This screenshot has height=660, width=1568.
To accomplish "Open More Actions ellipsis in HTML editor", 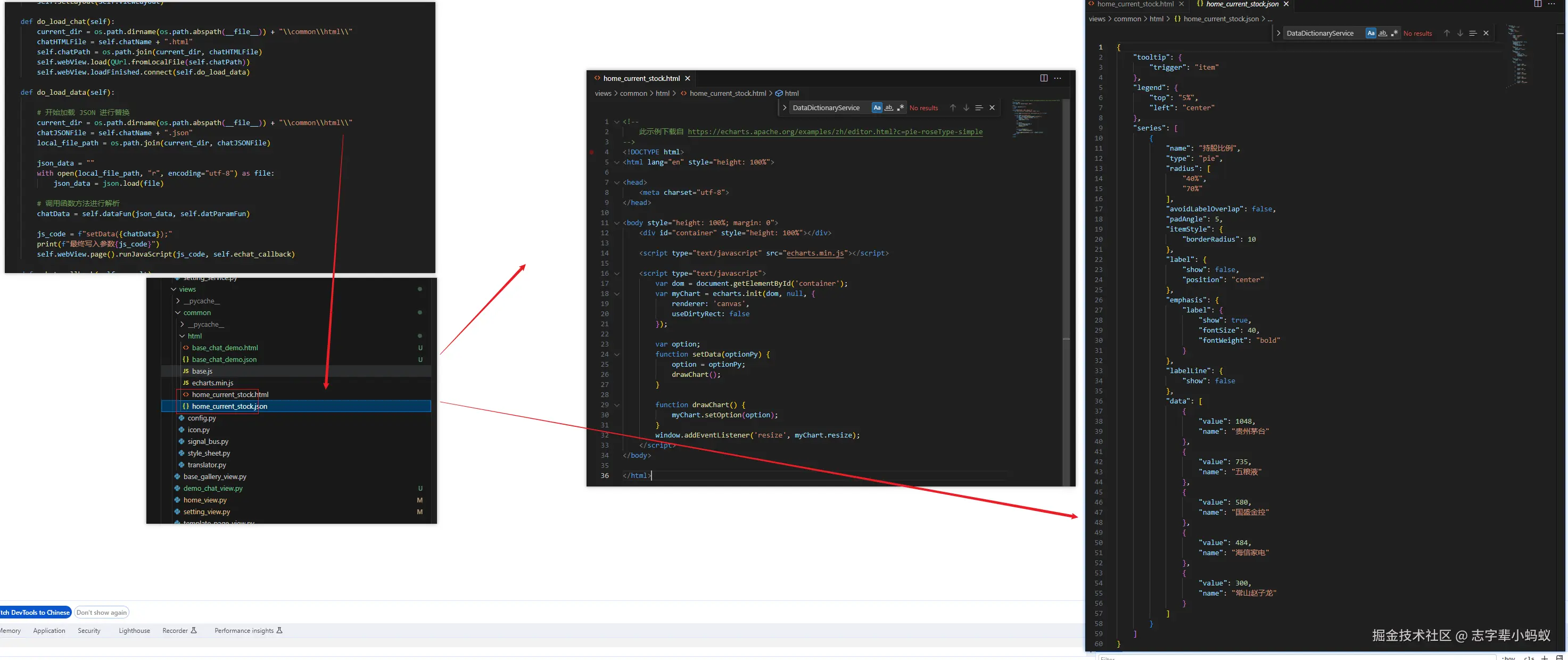I will 1058,78.
